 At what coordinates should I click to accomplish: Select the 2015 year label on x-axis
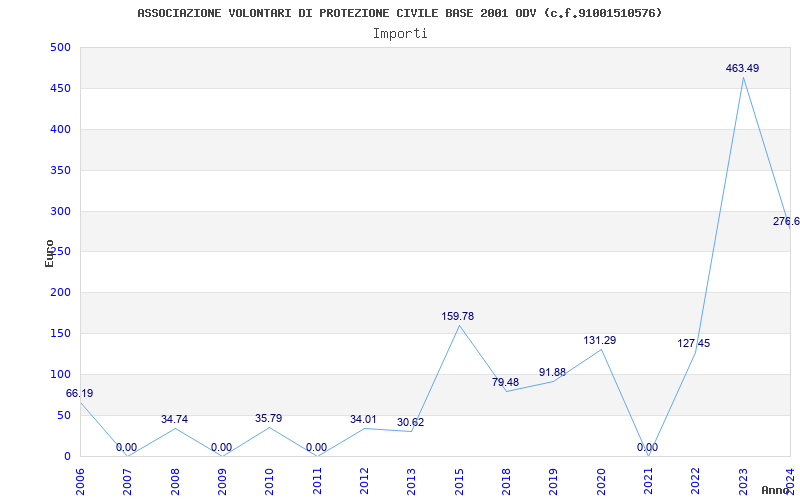tap(459, 479)
